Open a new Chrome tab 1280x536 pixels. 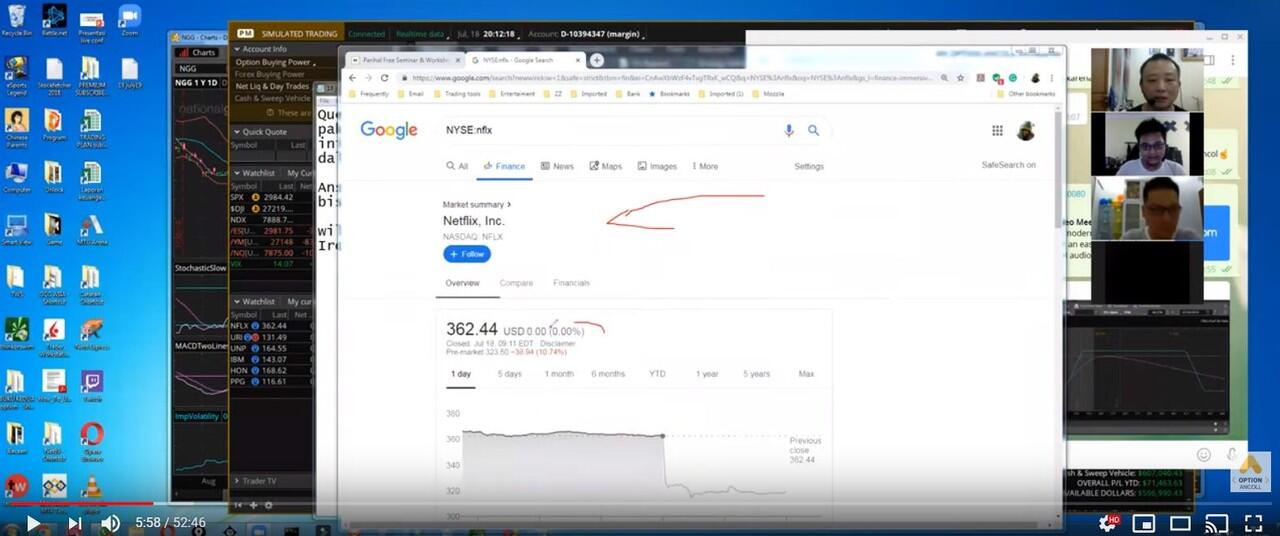(x=596, y=60)
